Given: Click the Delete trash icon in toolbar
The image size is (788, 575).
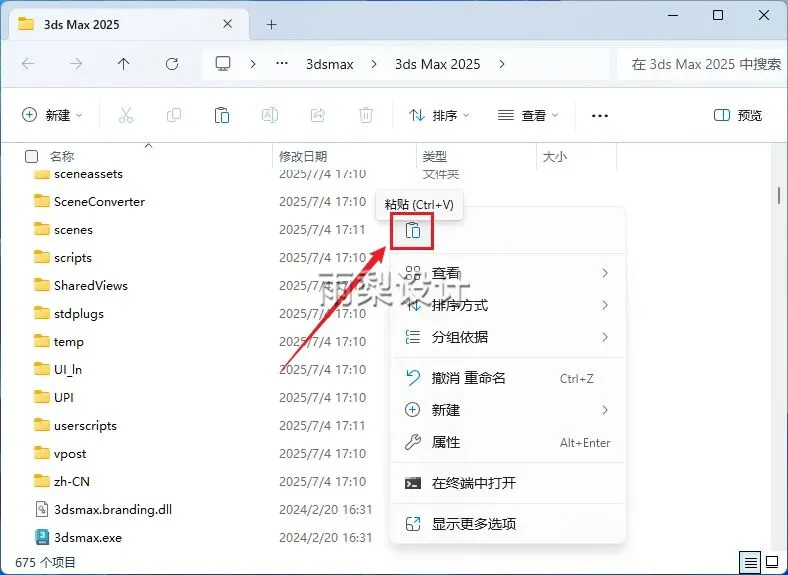Looking at the screenshot, I should (366, 115).
